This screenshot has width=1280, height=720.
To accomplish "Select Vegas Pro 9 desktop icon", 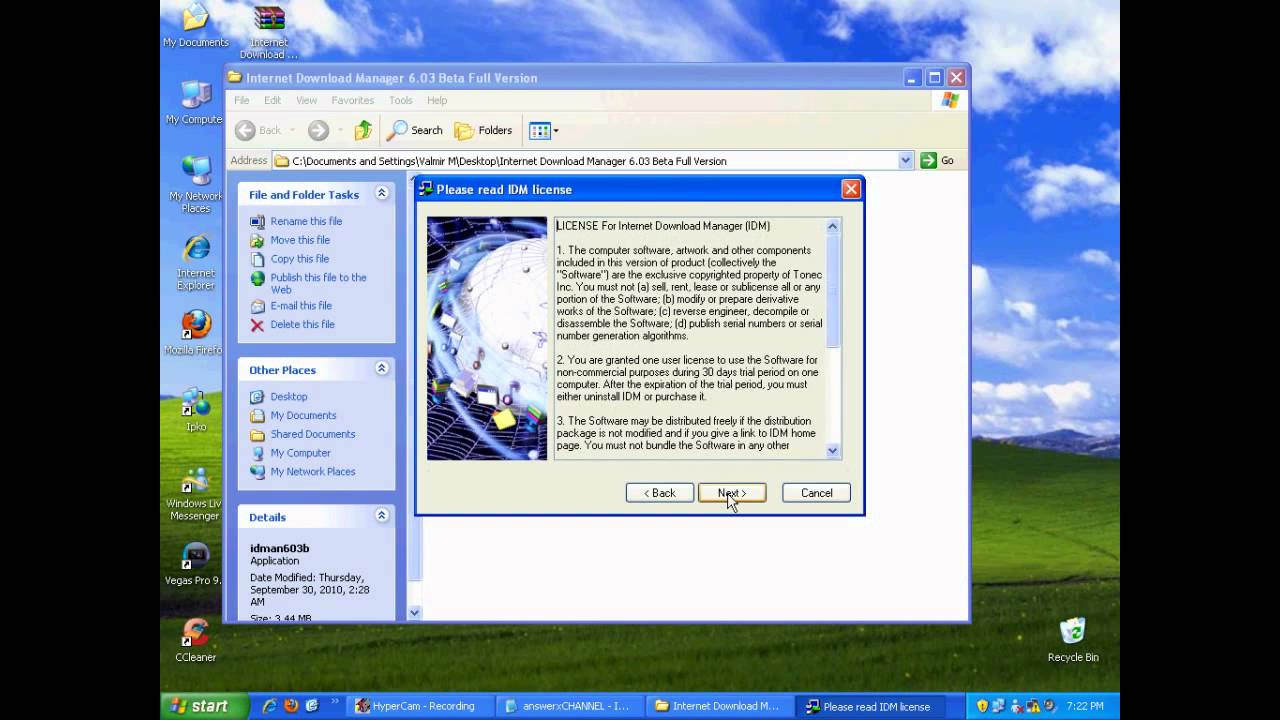I will tap(194, 565).
